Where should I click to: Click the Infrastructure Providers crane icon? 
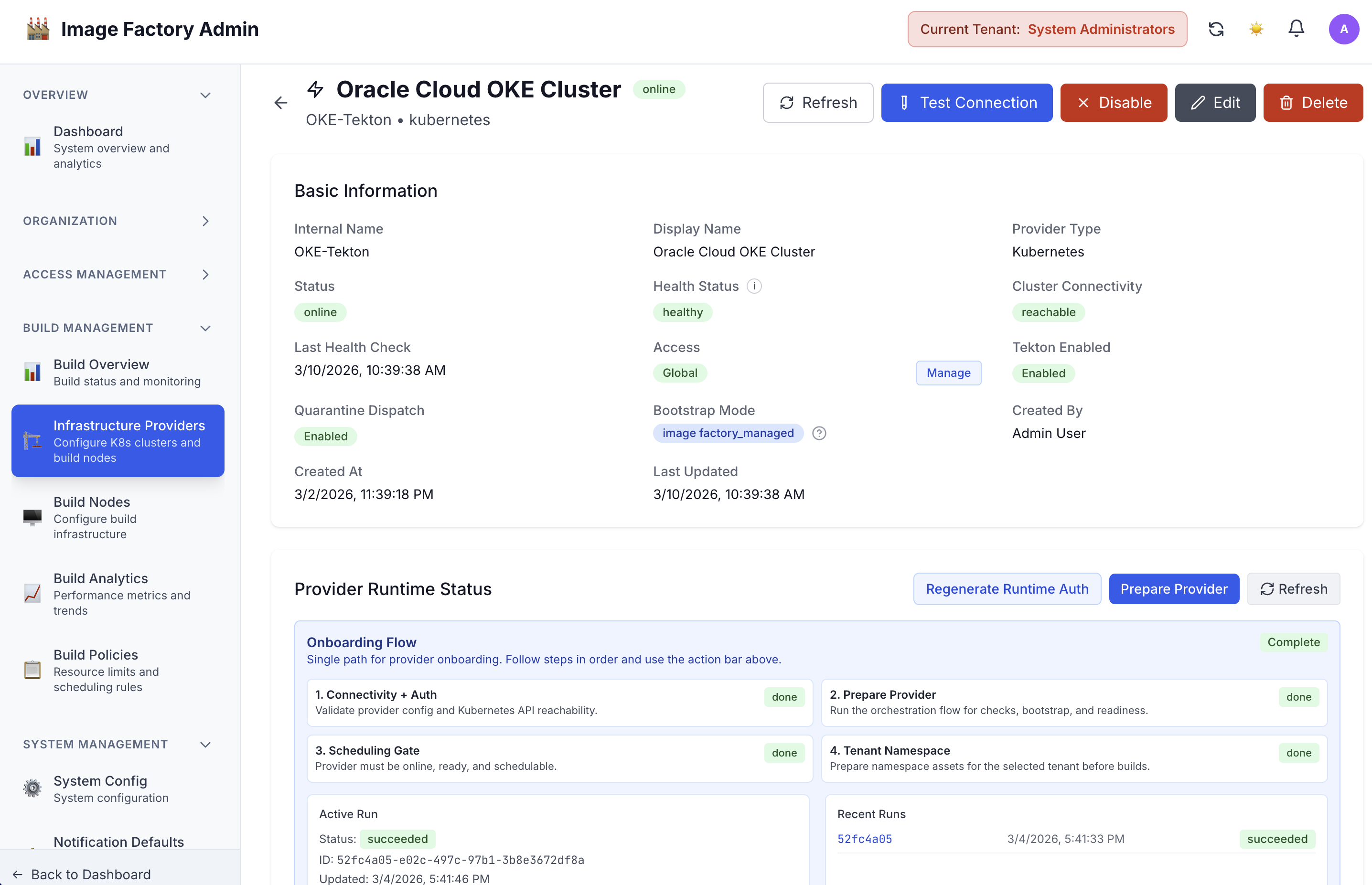point(33,441)
